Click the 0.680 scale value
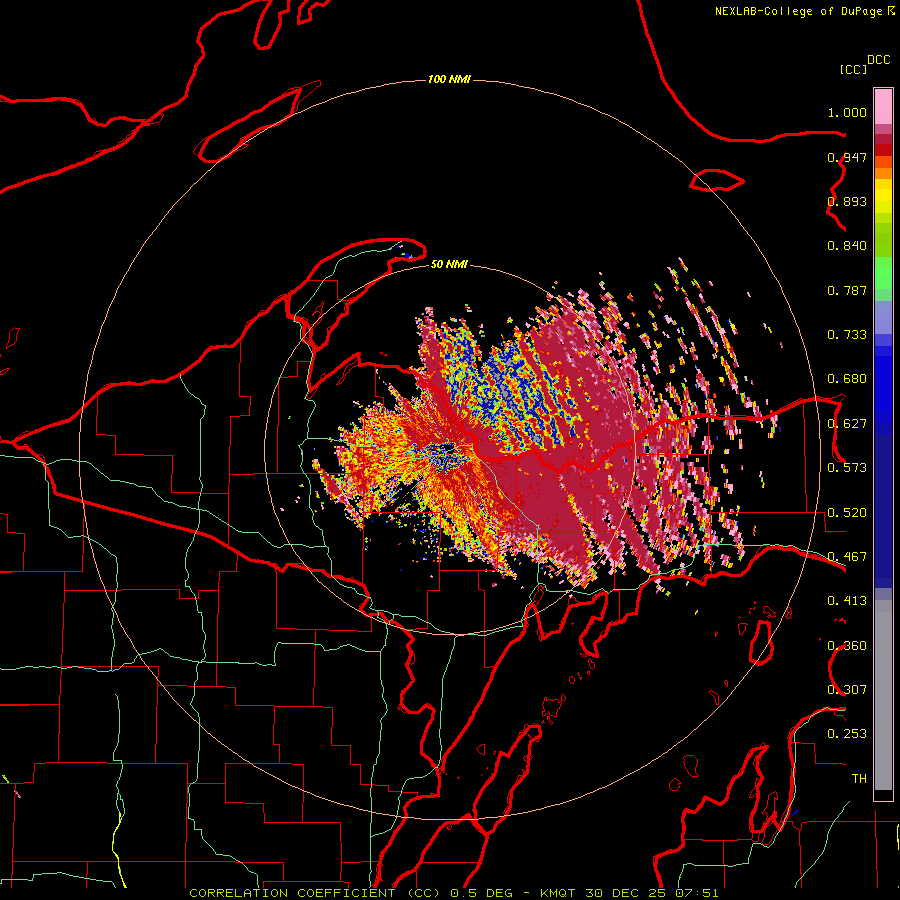The width and height of the screenshot is (900, 900). (847, 379)
